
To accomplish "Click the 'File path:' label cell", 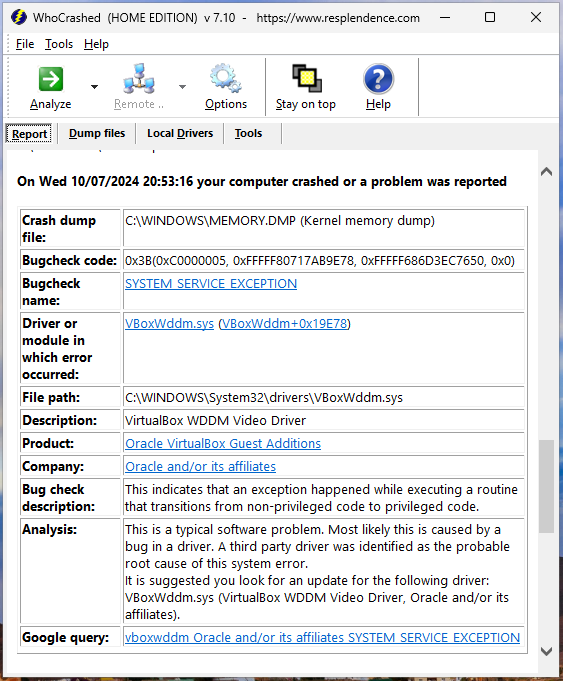I will coord(70,397).
